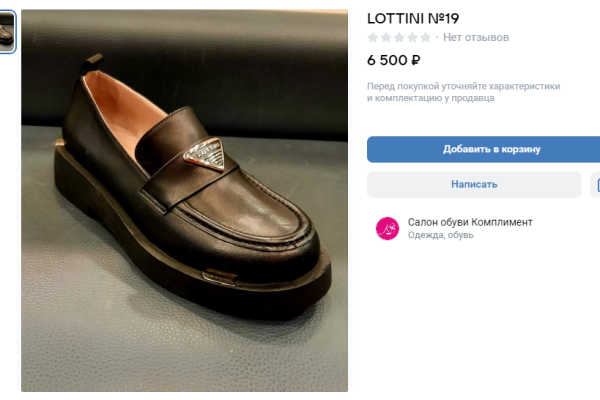Click the Нет отзывов reviews text
Screen dimensions: 600x400
[x=476, y=38]
